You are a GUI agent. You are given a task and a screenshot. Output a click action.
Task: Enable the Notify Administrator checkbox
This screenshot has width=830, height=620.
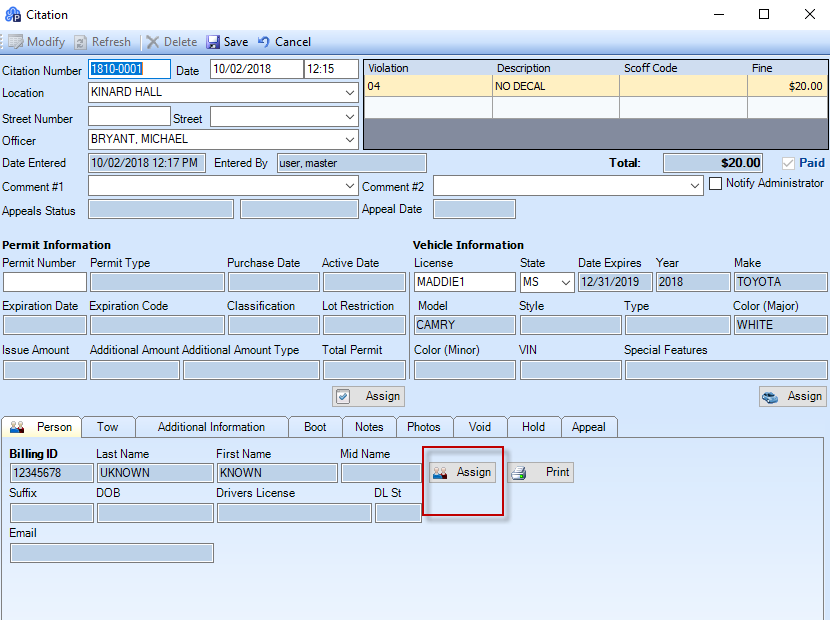pyautogui.click(x=716, y=183)
